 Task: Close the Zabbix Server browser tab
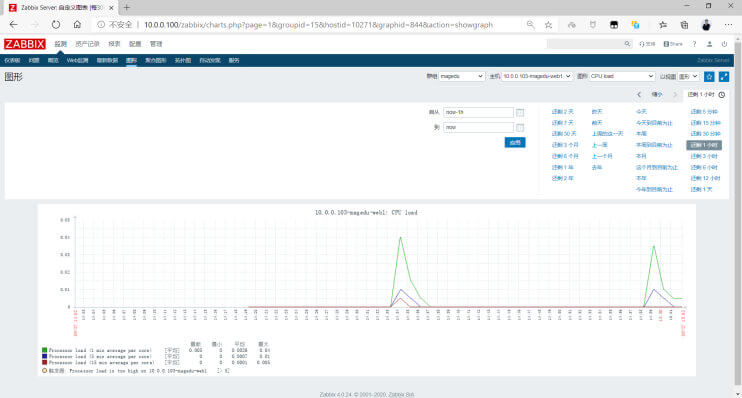tap(111, 8)
